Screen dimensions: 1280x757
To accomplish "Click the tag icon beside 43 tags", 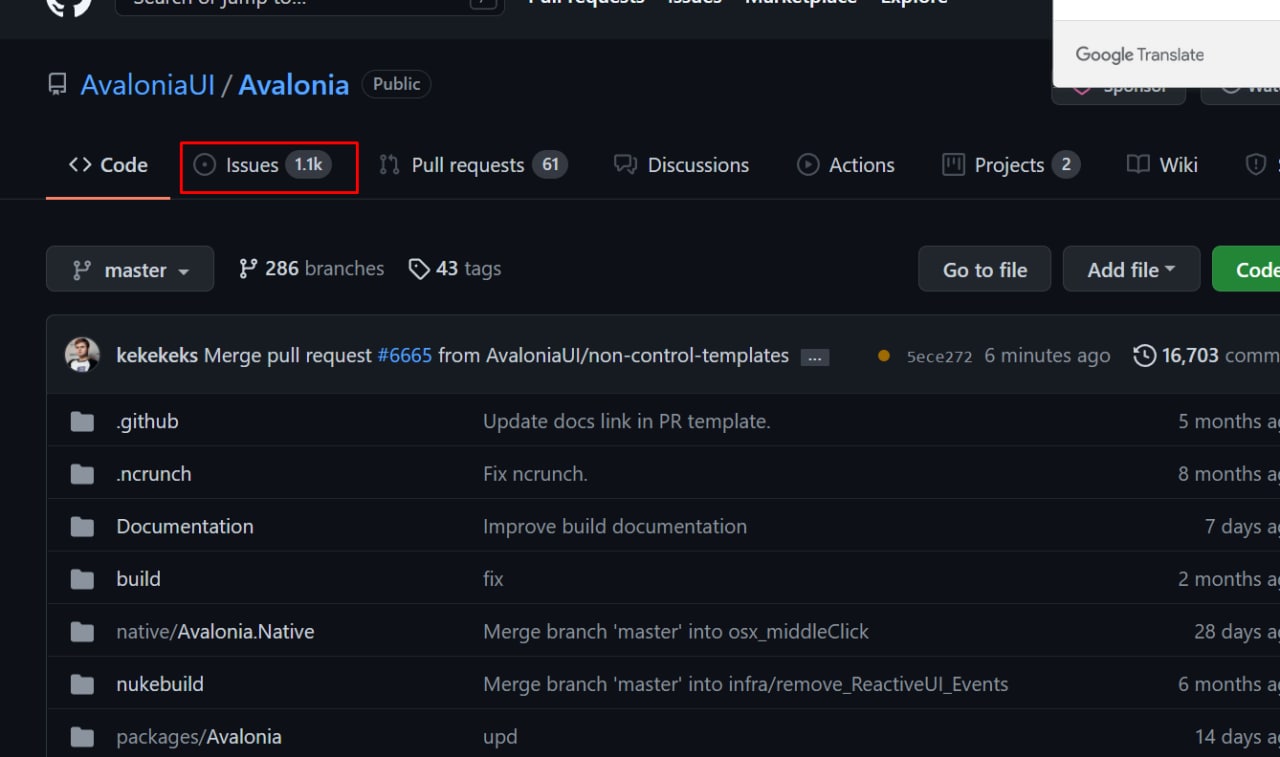I will click(x=419, y=269).
